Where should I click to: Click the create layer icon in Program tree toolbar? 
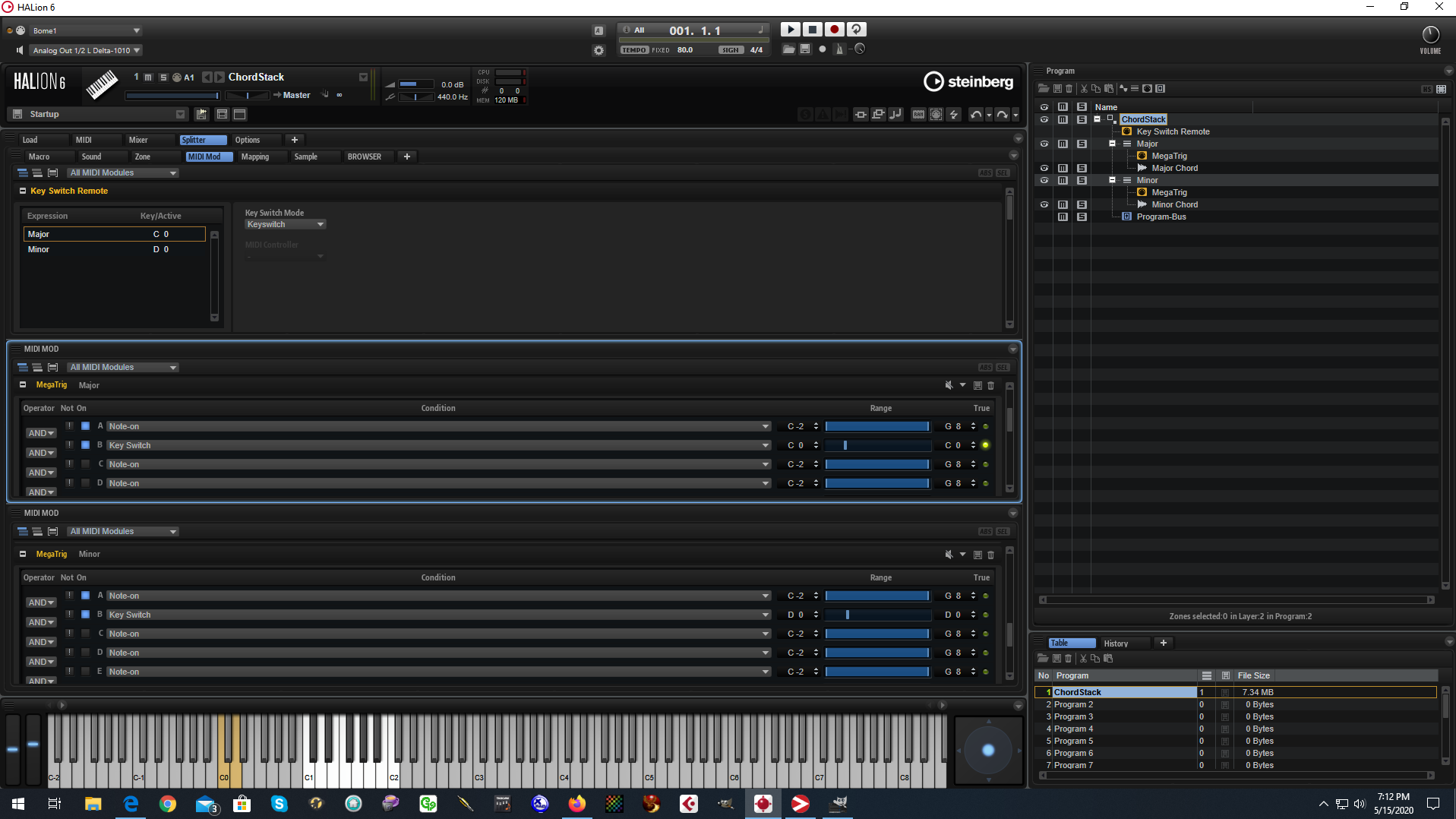[x=1135, y=89]
